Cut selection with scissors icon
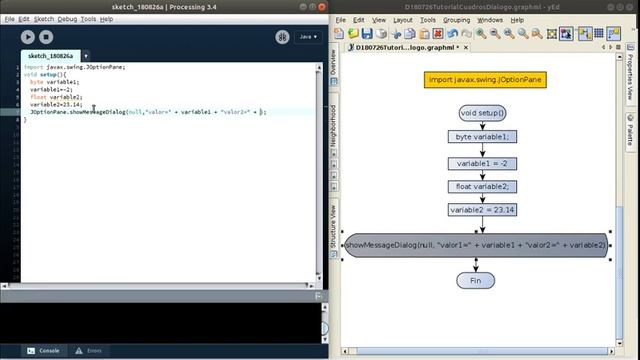 pos(396,33)
